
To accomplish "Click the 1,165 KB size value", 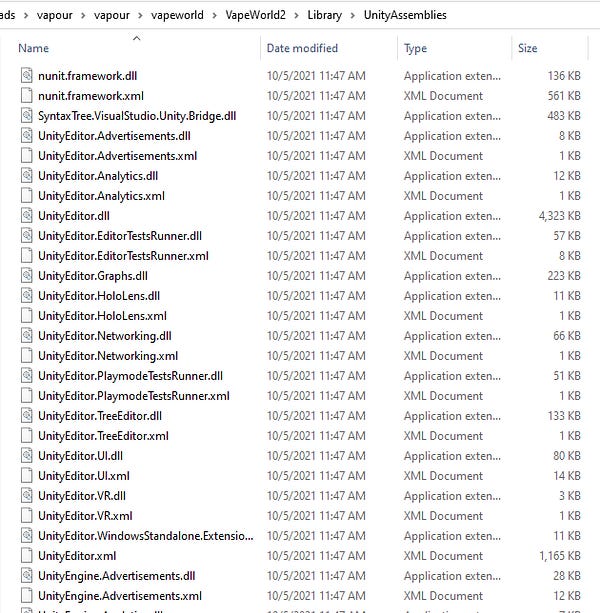I will point(560,556).
